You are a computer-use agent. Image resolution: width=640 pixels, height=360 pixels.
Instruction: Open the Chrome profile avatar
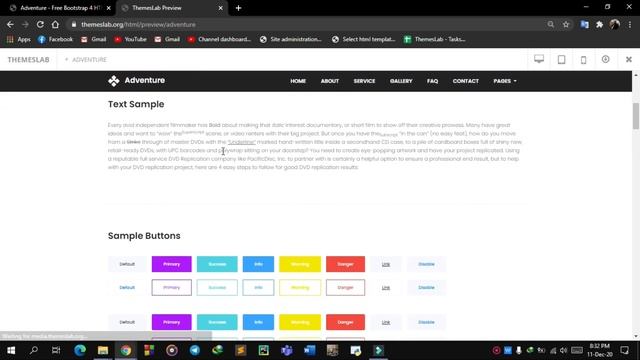[x=615, y=24]
